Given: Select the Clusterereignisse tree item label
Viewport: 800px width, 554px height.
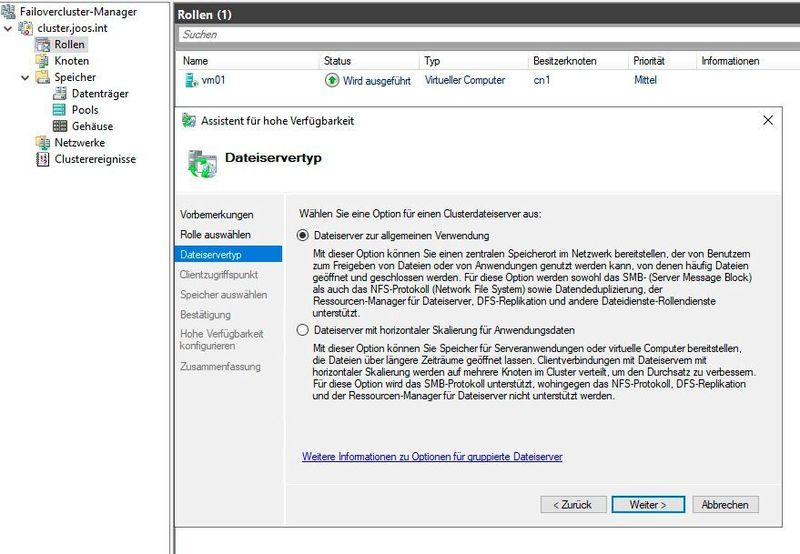Looking at the screenshot, I should [x=95, y=159].
